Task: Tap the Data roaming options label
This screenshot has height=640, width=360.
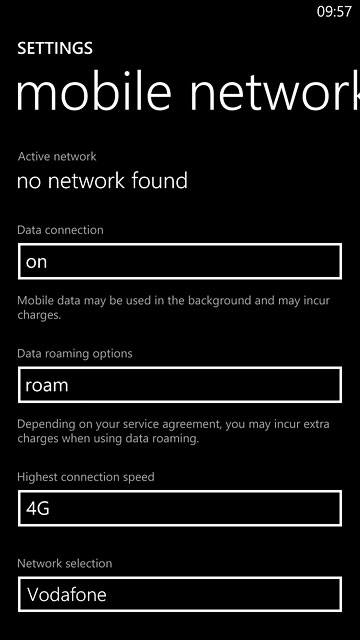Action: point(75,353)
